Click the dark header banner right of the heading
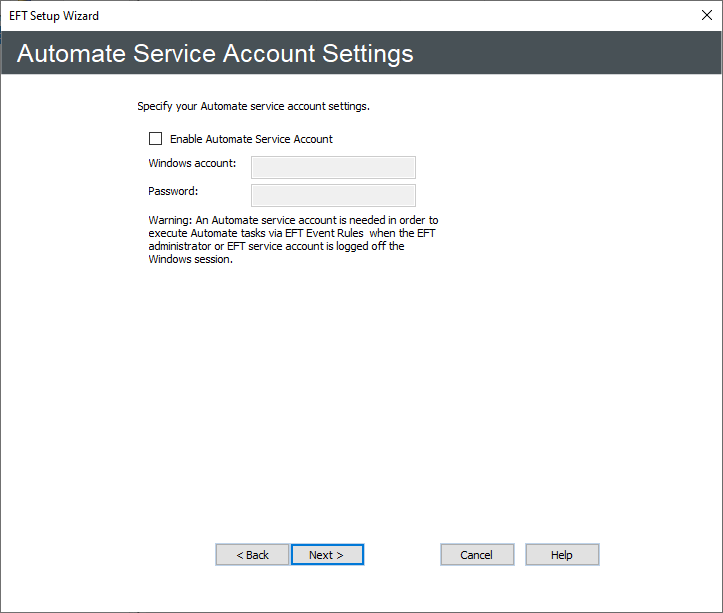This screenshot has width=723, height=613. click(570, 54)
